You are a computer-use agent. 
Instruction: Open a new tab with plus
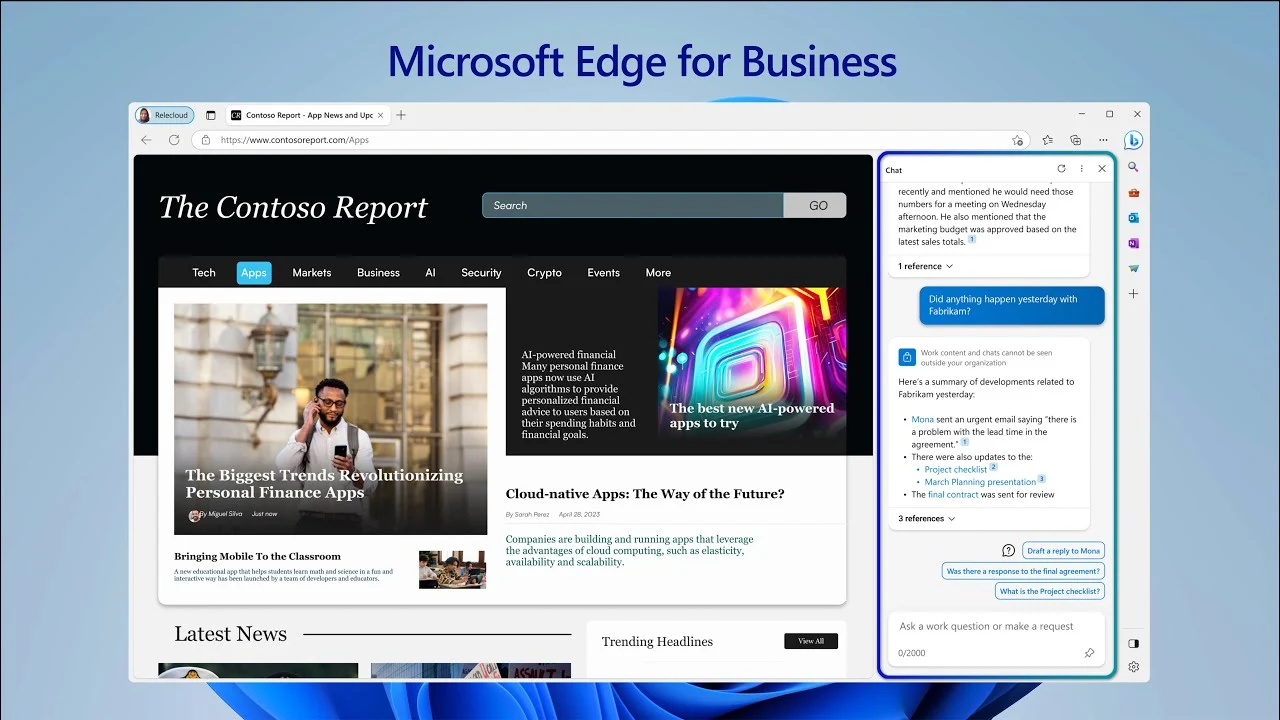pyautogui.click(x=401, y=115)
